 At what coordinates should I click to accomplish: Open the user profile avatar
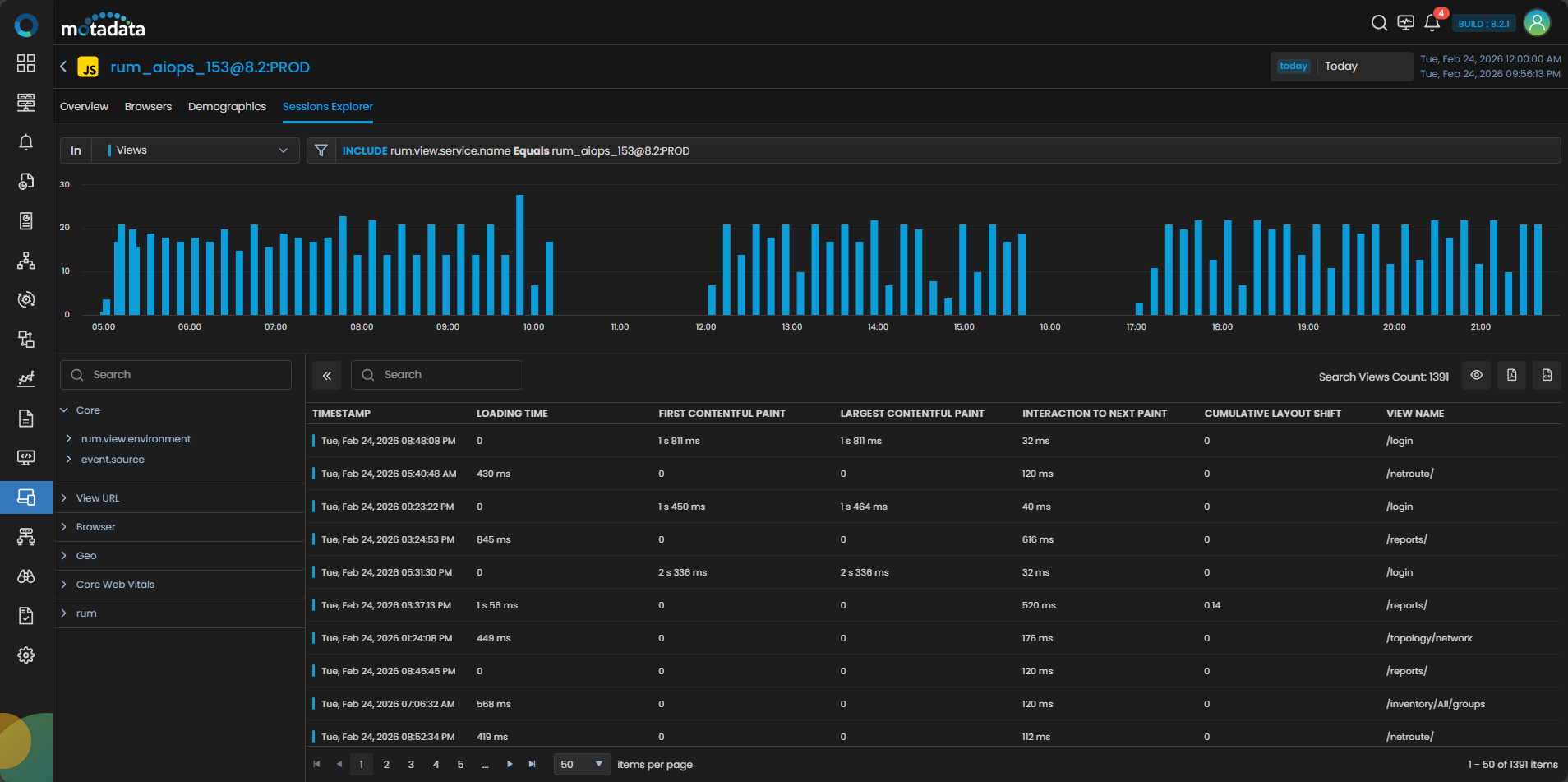coord(1537,23)
